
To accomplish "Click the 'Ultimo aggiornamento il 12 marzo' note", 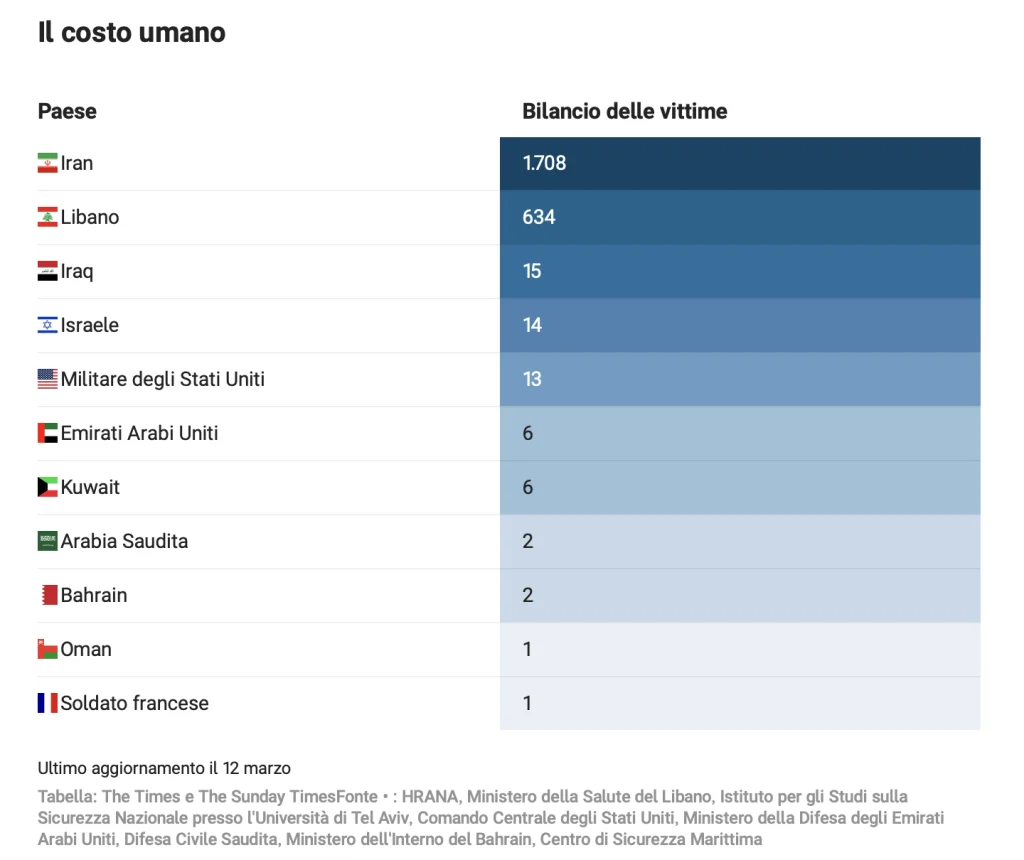I will click(164, 768).
